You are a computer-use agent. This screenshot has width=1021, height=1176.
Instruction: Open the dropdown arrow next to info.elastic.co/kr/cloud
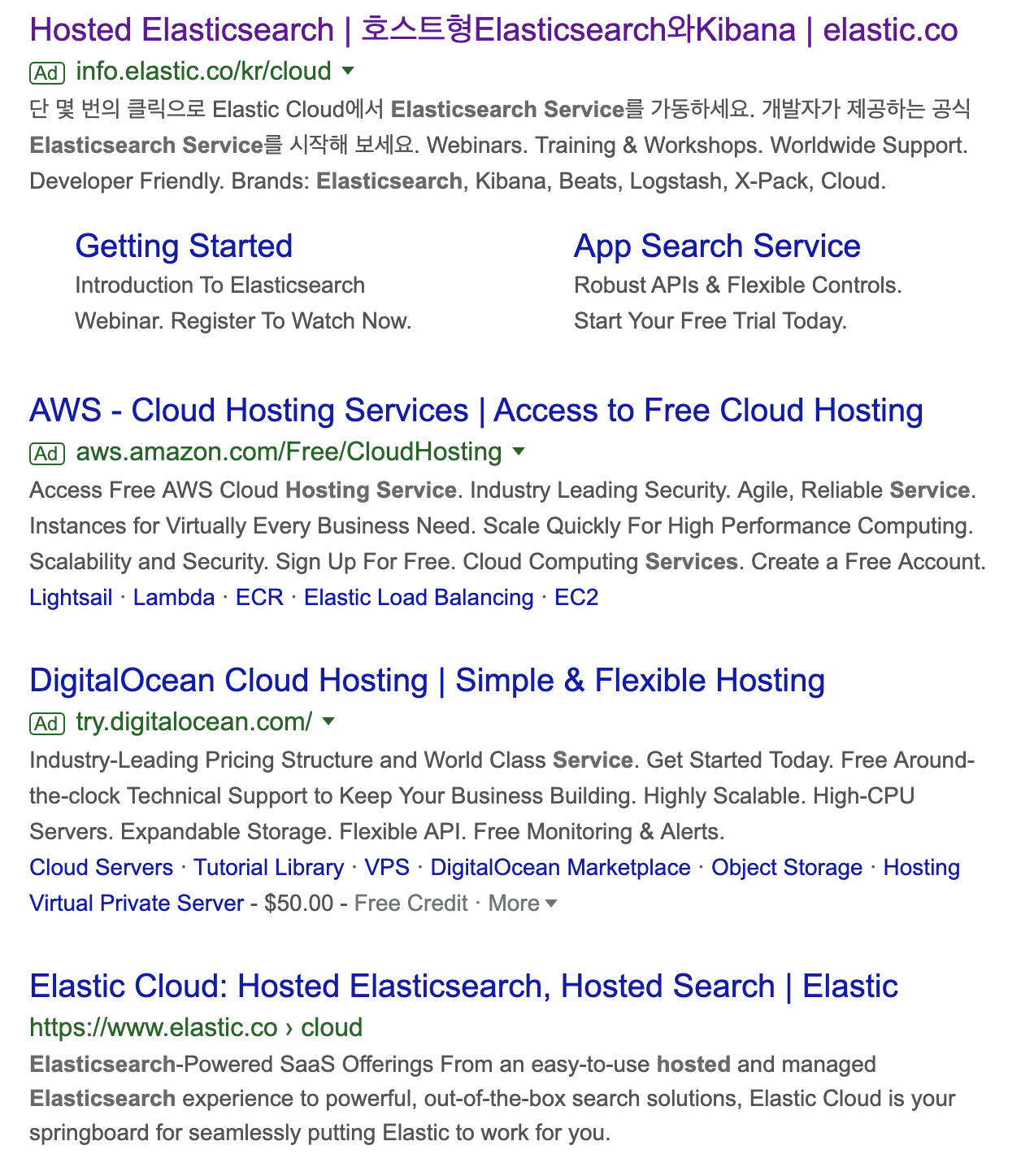[x=349, y=73]
